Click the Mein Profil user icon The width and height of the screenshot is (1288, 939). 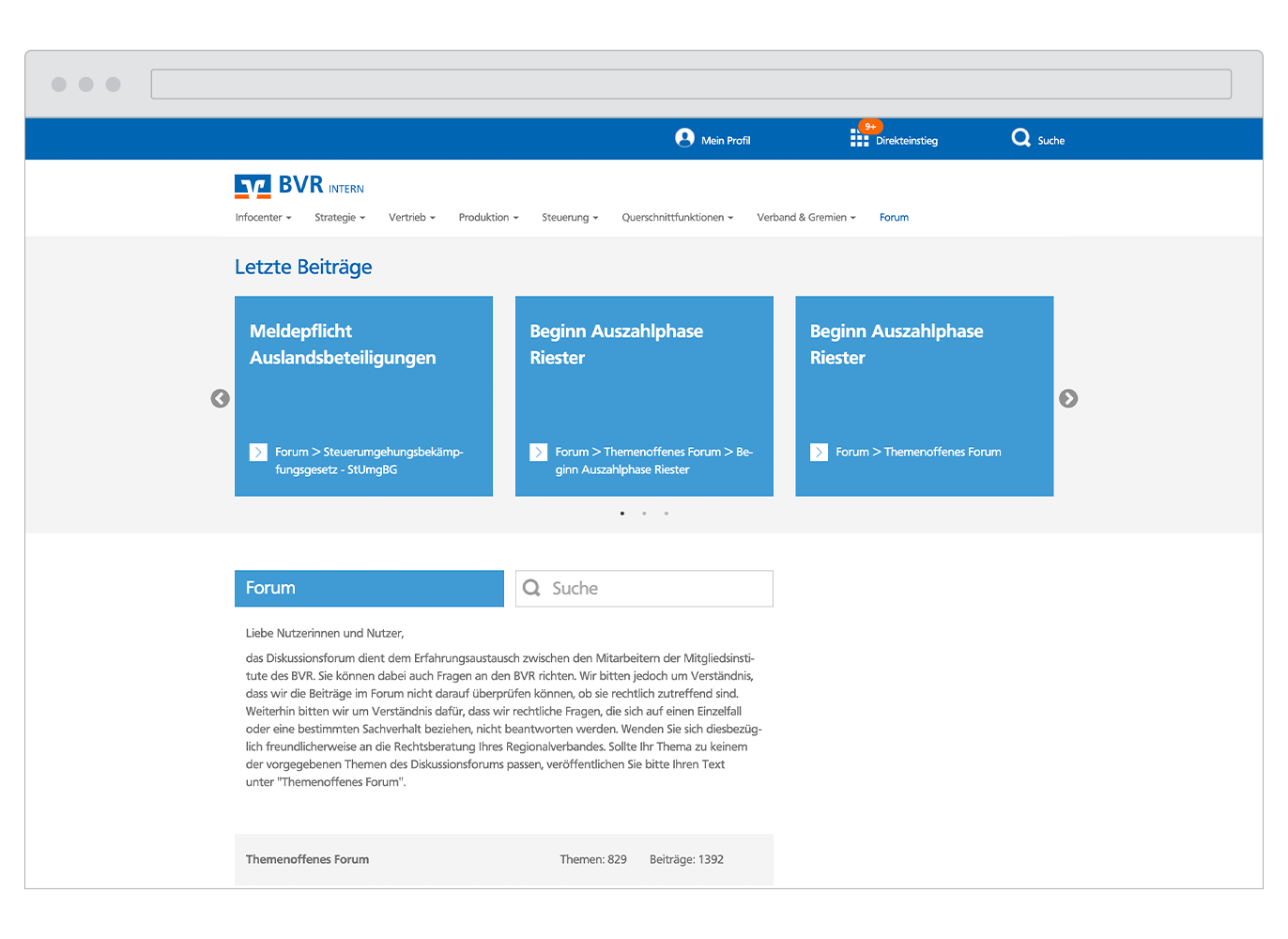point(684,138)
